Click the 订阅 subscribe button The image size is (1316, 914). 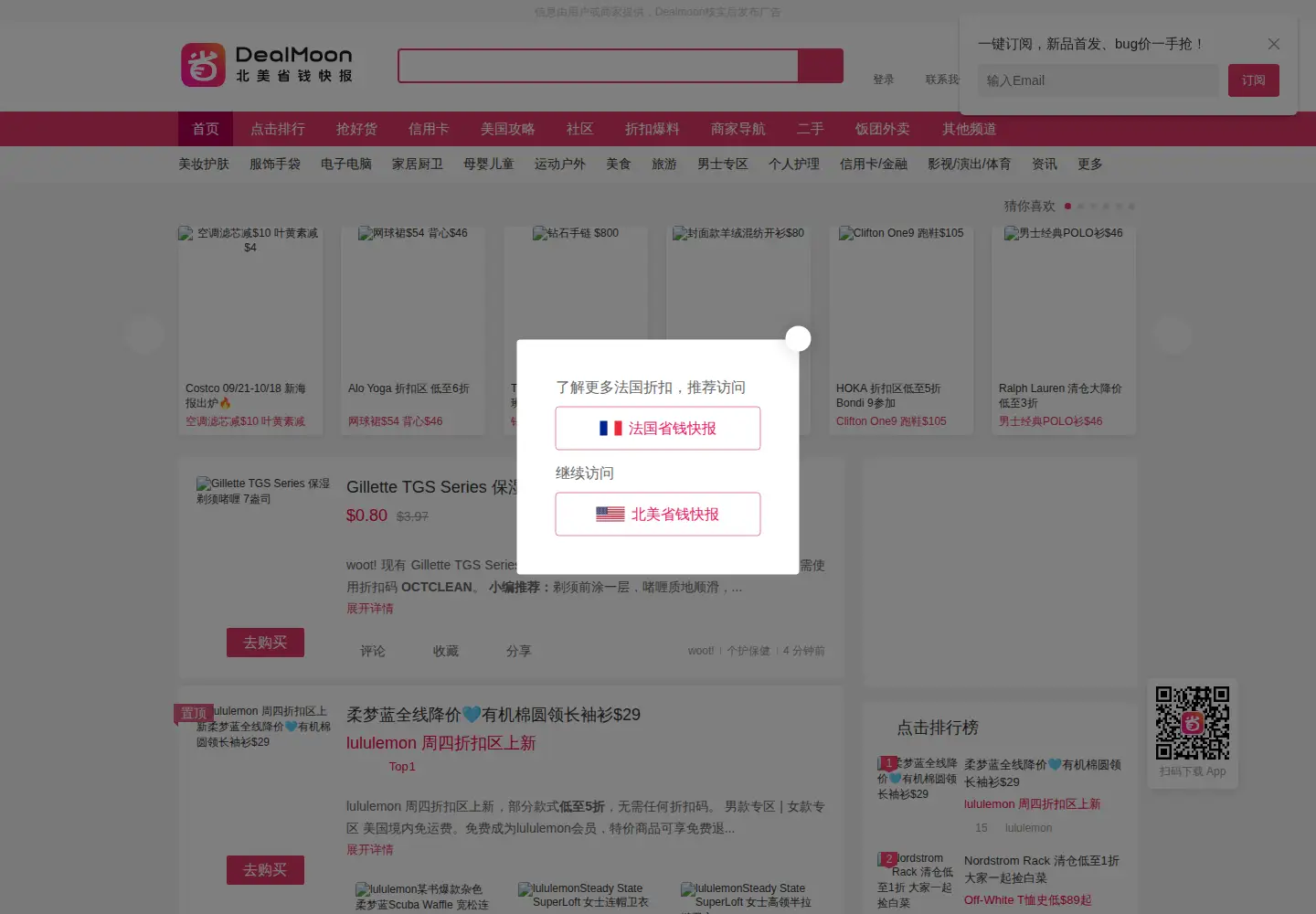point(1254,80)
